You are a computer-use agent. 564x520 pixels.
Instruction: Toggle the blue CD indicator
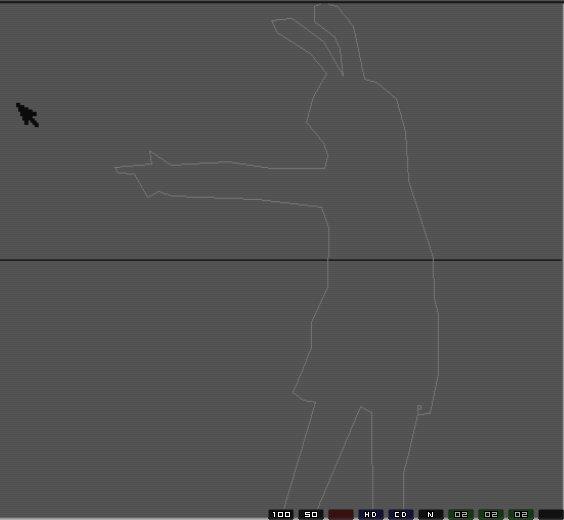(401, 514)
